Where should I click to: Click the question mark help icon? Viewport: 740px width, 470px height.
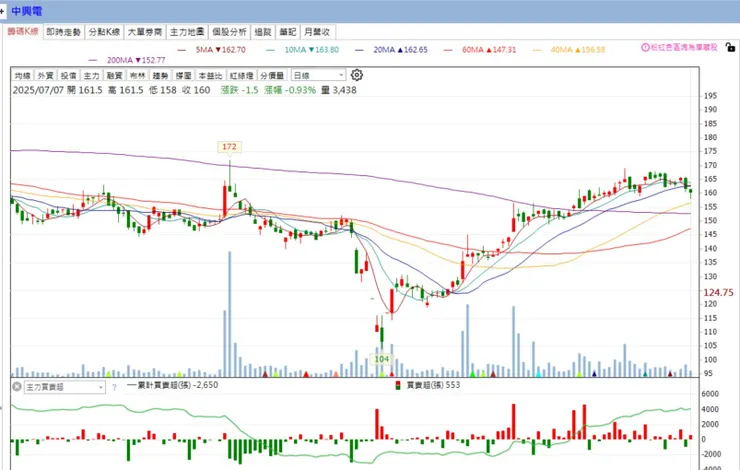pos(114,387)
